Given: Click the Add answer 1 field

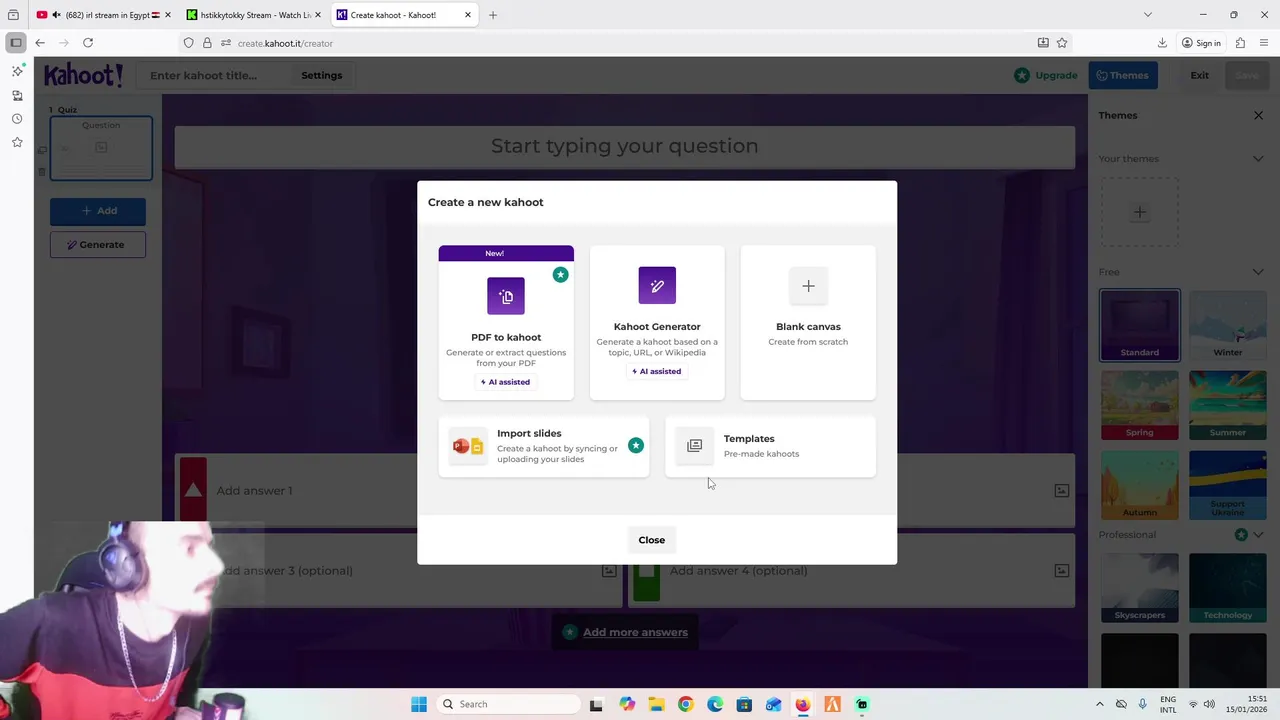Looking at the screenshot, I should (400, 491).
